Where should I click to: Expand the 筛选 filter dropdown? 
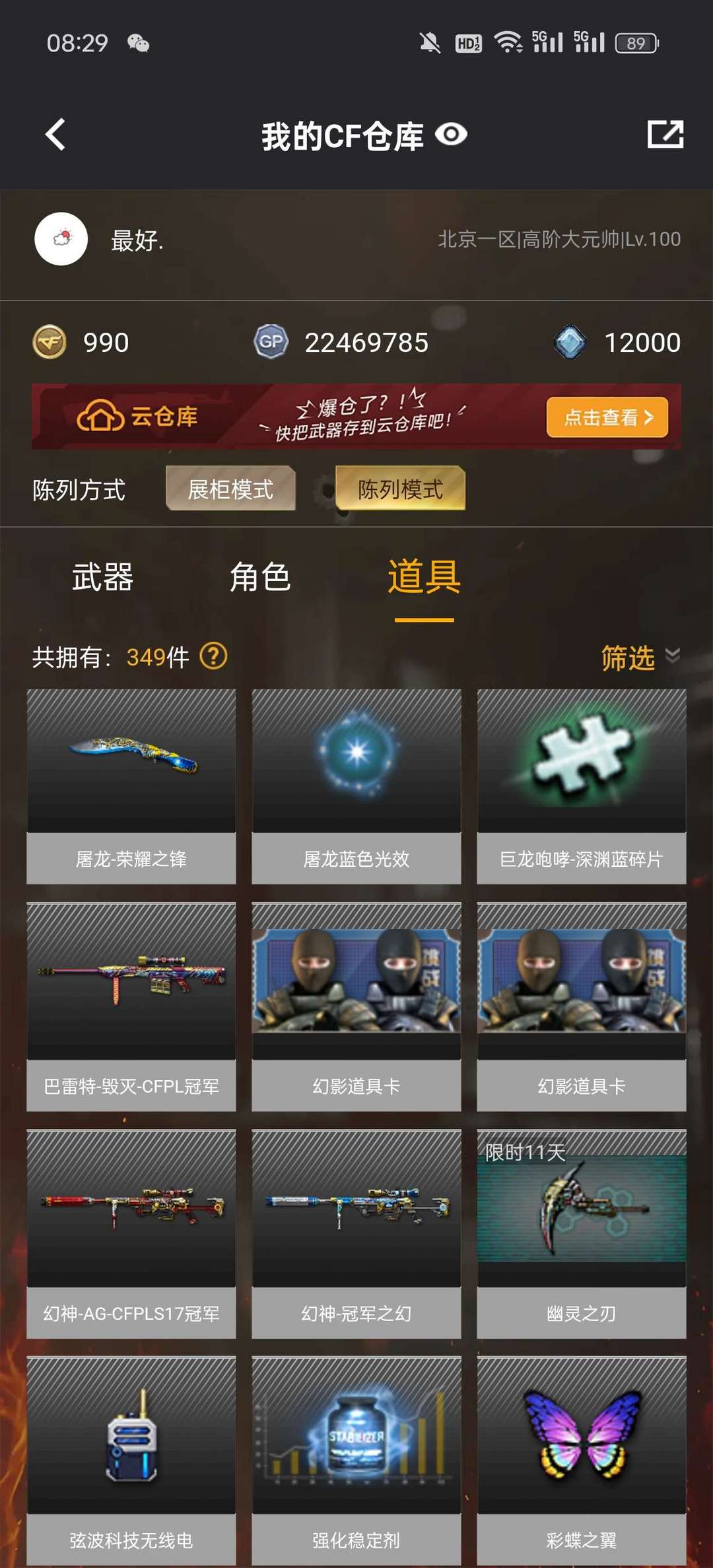click(x=640, y=658)
